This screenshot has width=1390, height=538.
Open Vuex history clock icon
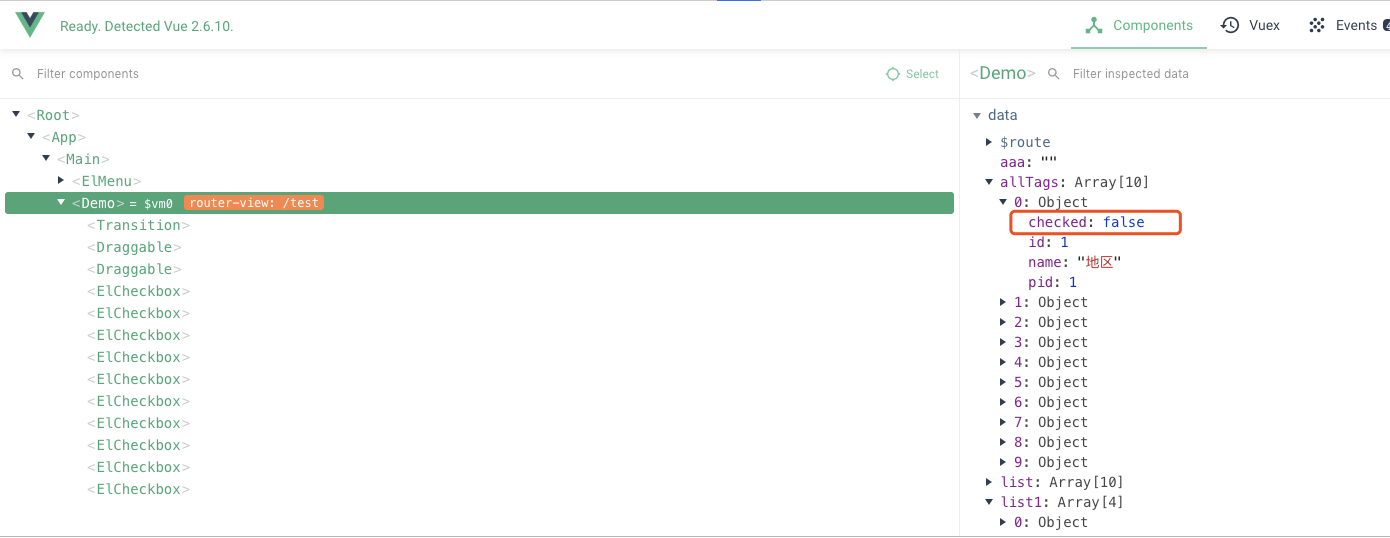point(1230,25)
